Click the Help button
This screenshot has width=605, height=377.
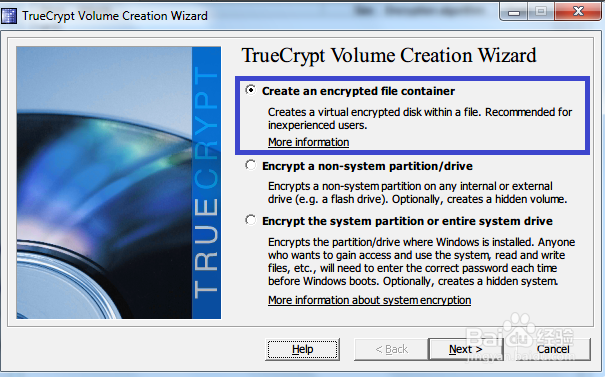pos(302,349)
